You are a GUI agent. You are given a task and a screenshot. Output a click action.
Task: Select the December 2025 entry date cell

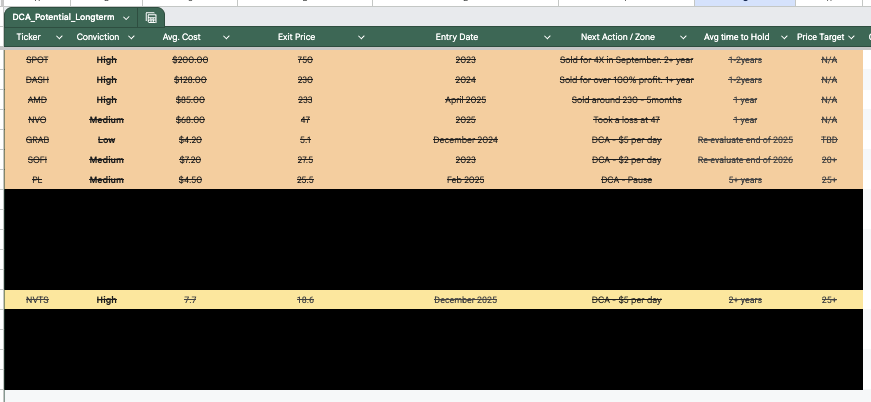(x=465, y=300)
